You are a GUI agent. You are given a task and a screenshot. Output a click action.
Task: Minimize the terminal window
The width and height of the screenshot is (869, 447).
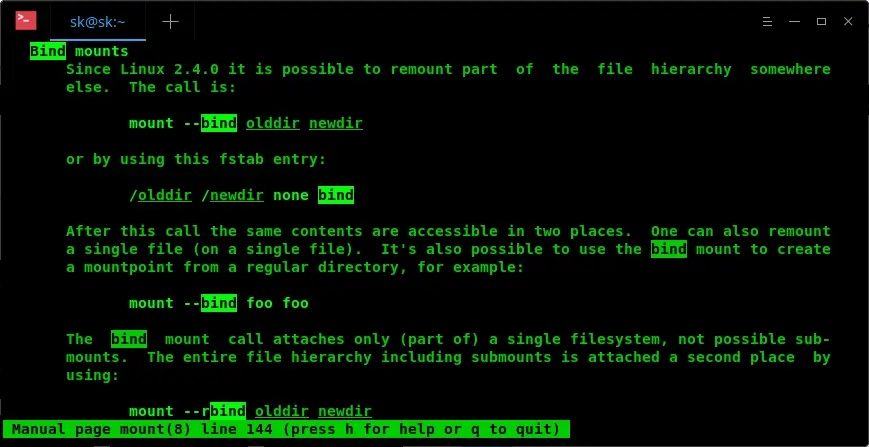794,22
